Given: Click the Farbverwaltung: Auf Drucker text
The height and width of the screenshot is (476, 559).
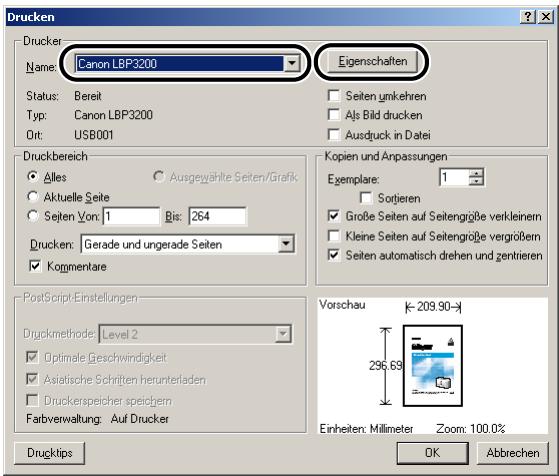Looking at the screenshot, I should point(97,419).
